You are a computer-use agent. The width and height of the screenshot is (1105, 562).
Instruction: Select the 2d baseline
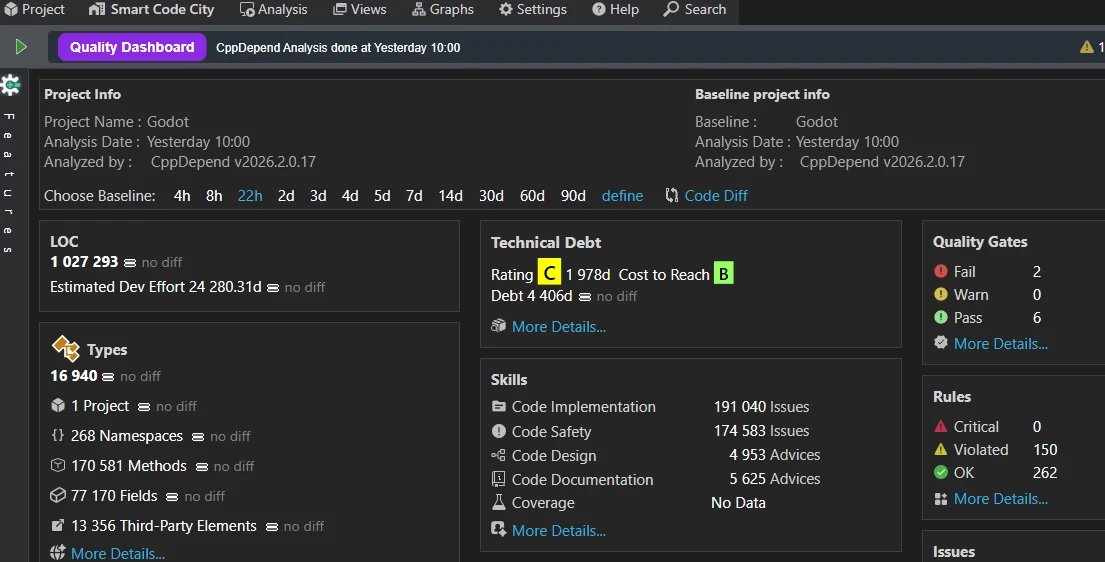[x=286, y=195]
